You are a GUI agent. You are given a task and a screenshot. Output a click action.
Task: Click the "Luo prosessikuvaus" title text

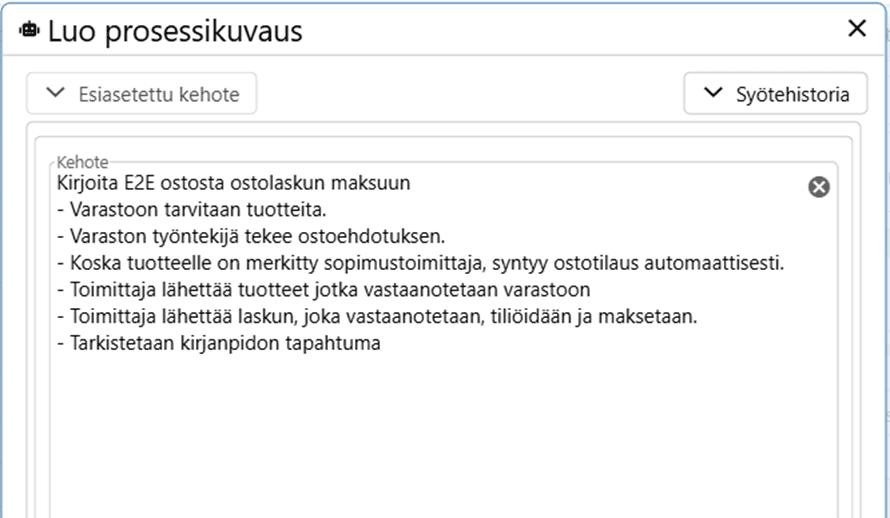(175, 31)
